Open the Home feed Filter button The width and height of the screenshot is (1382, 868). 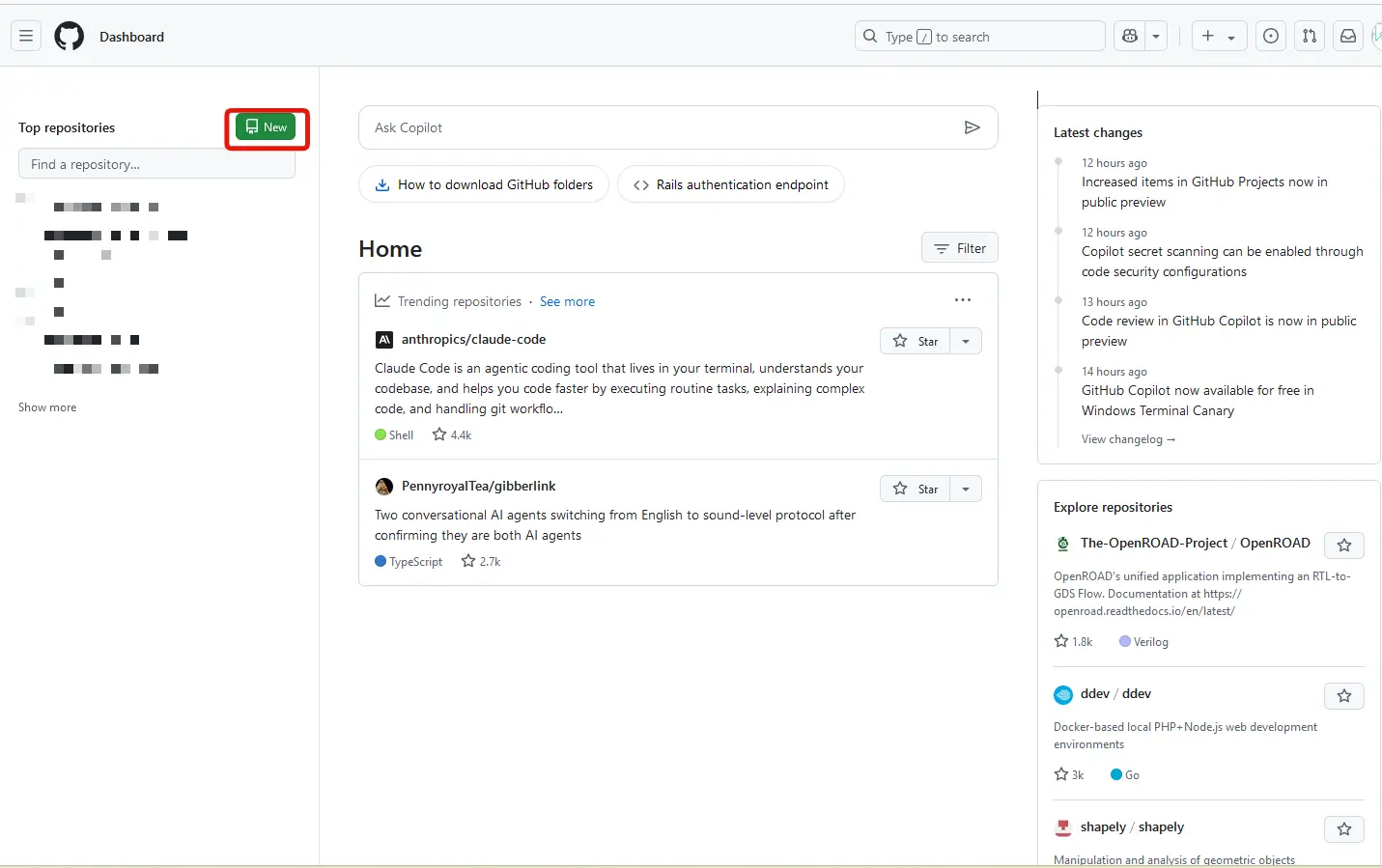(x=960, y=248)
